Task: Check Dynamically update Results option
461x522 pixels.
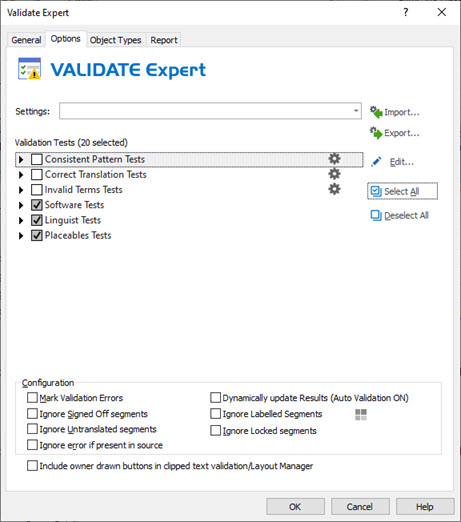Action: pos(216,397)
